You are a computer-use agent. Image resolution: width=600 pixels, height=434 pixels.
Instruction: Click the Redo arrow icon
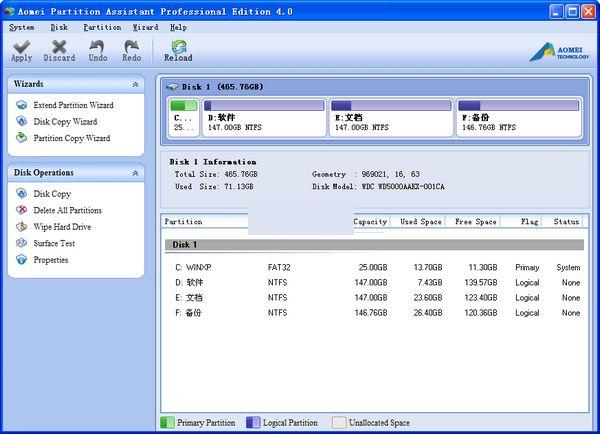131,47
